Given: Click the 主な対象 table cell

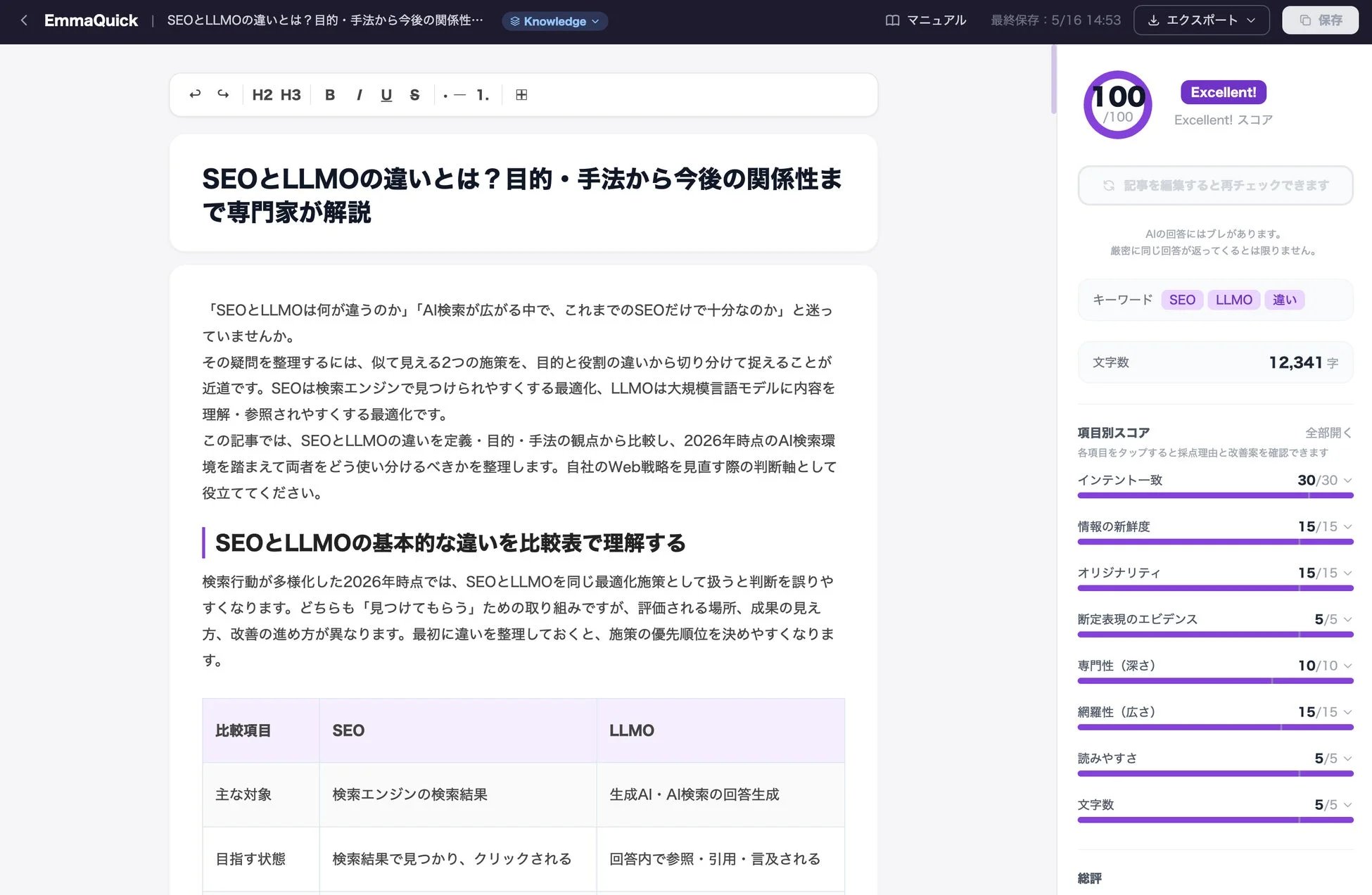Looking at the screenshot, I should coord(261,795).
